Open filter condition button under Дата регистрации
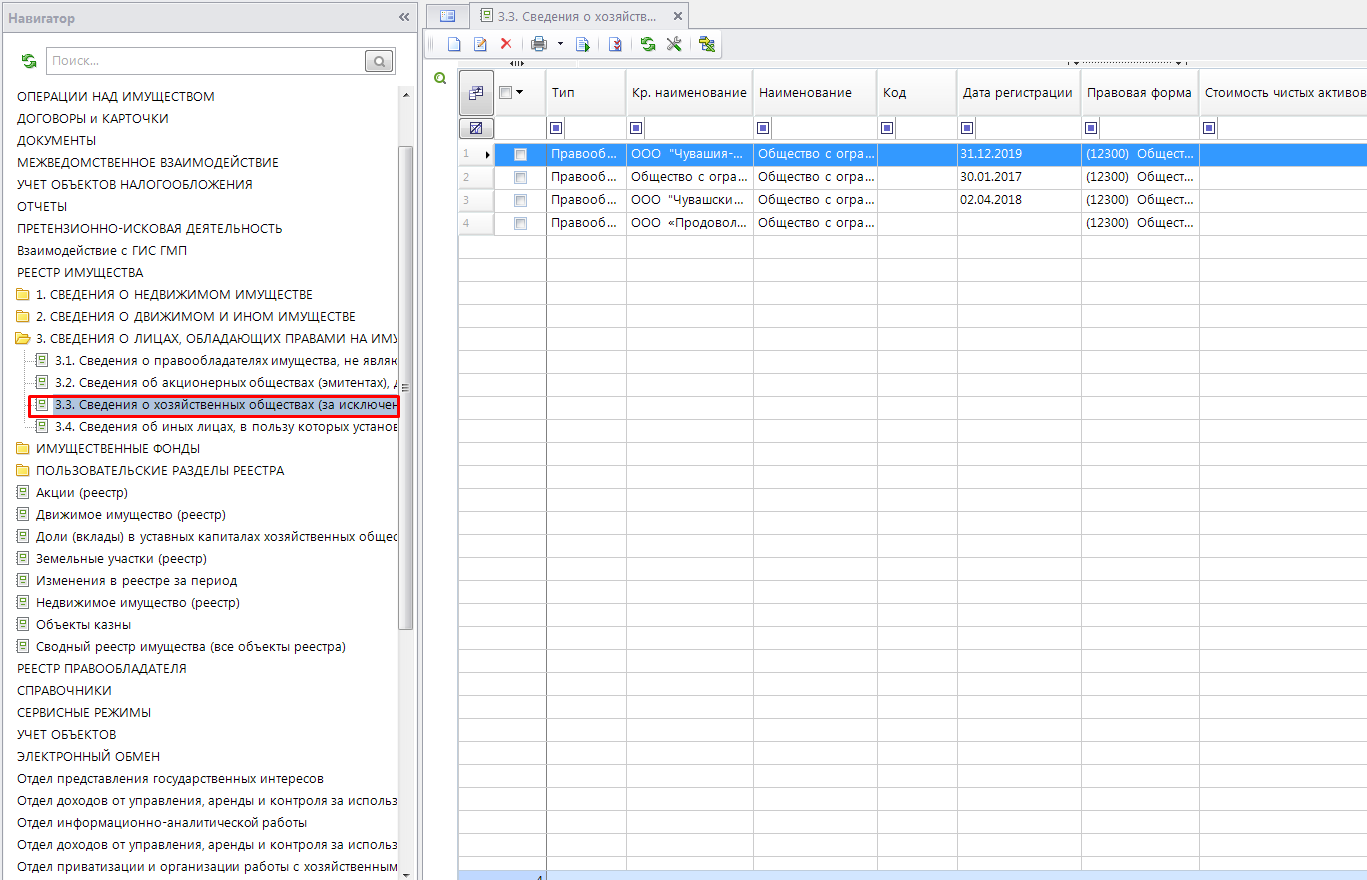Viewport: 1367px width, 880px height. click(968, 128)
